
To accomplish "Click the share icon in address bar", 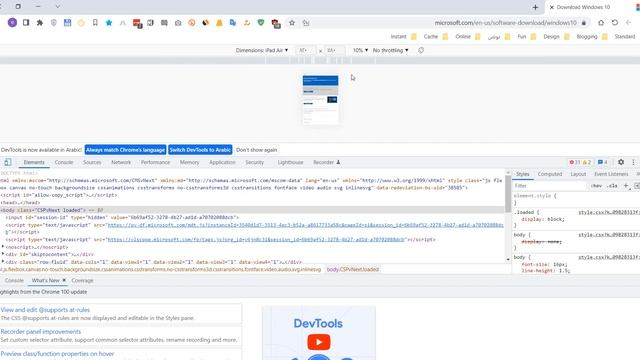I will [x=306, y=23].
